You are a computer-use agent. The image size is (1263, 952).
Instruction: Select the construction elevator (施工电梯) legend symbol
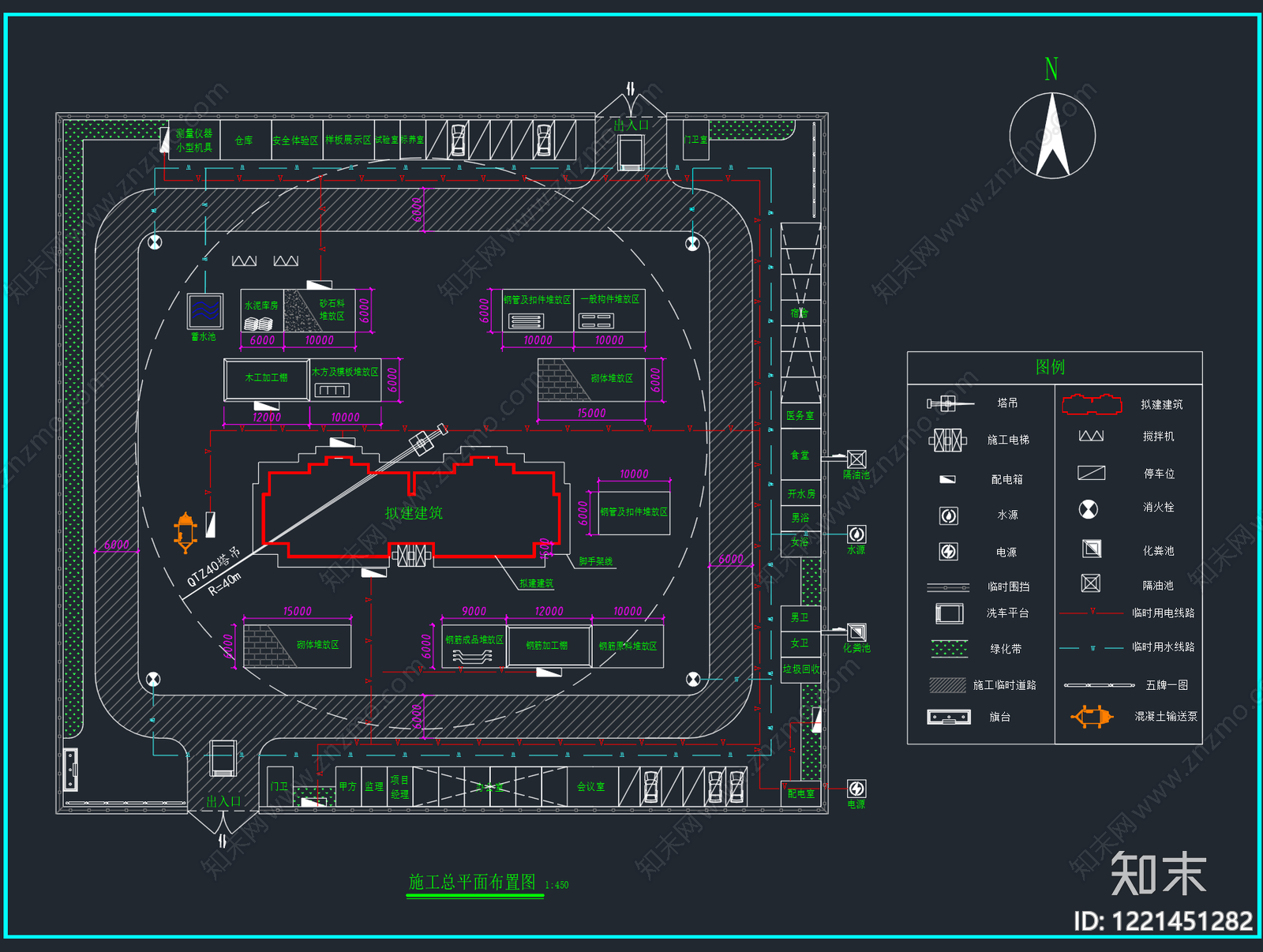948,440
